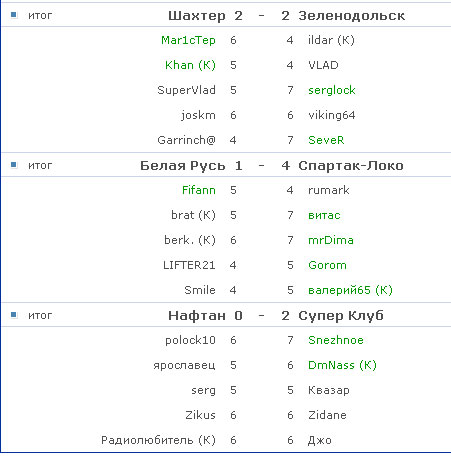Click blue square icon beside Нафтан match
451x457 pixels.
click(x=14, y=315)
